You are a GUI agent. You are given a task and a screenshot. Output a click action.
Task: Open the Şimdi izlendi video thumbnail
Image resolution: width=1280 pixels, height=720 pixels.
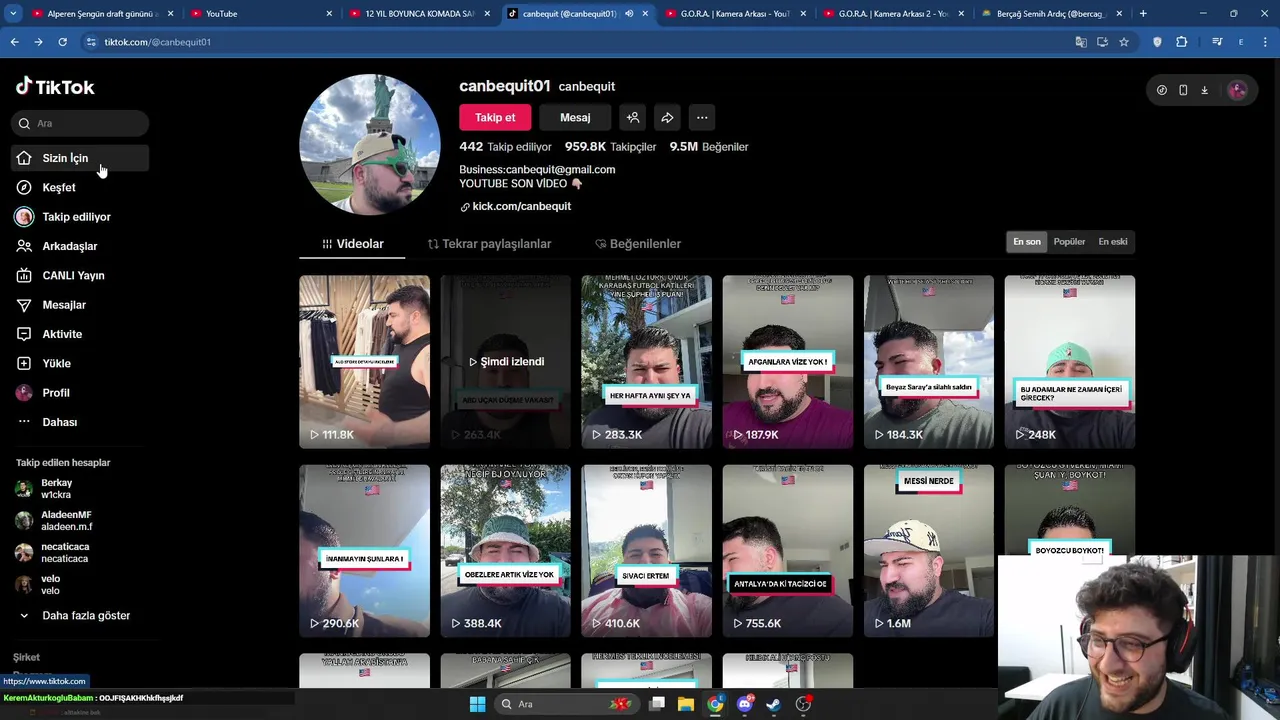point(506,362)
